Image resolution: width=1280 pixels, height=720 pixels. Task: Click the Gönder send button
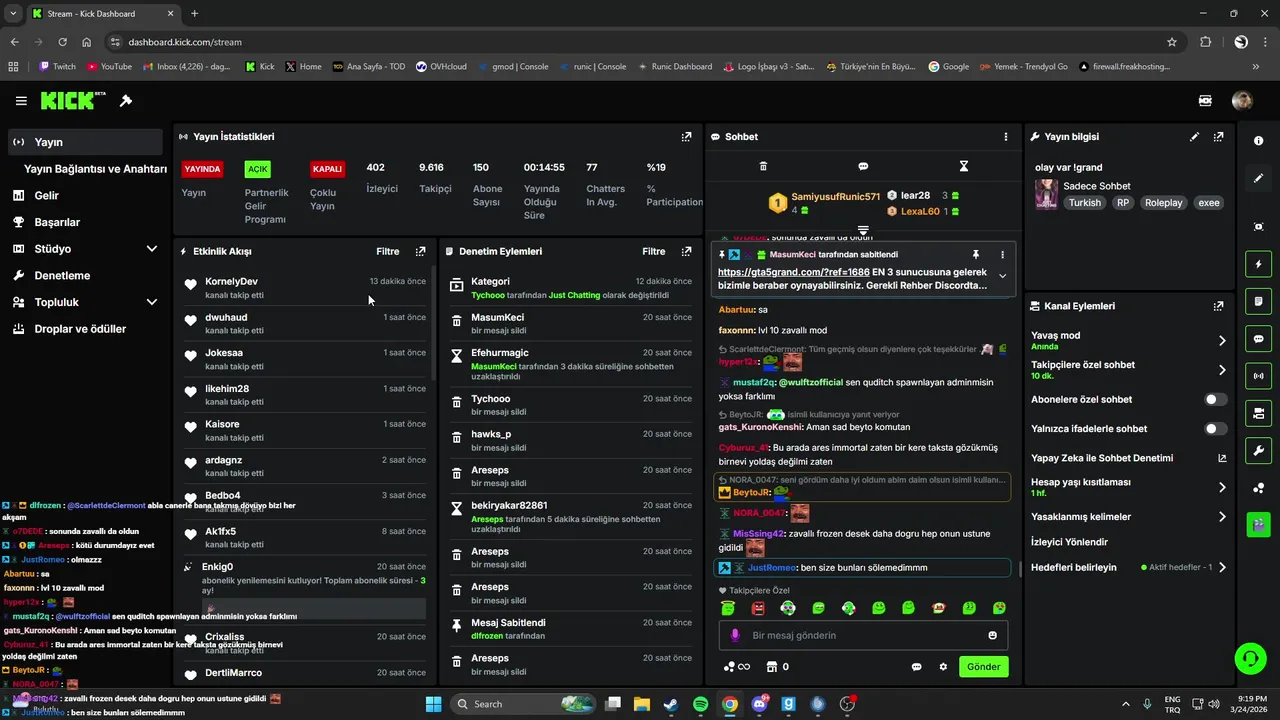coord(983,667)
